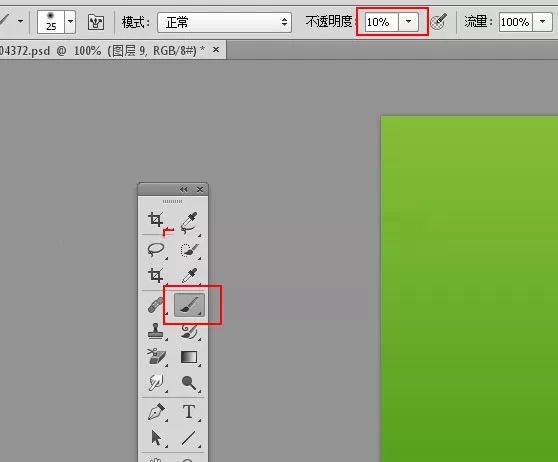Open the flow 流量 dropdown arrow
Viewport: 558px width, 462px height.
[542, 22]
